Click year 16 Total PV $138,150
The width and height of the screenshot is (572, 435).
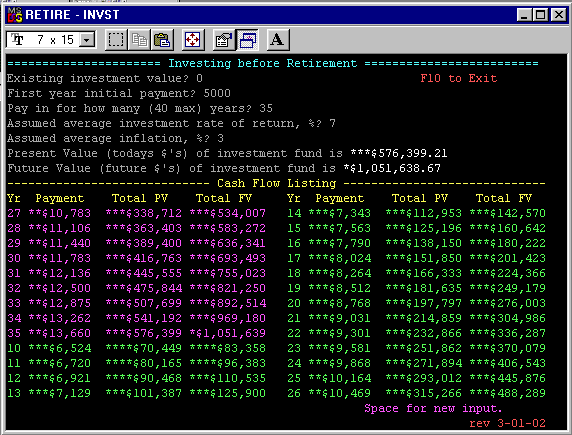coord(424,243)
